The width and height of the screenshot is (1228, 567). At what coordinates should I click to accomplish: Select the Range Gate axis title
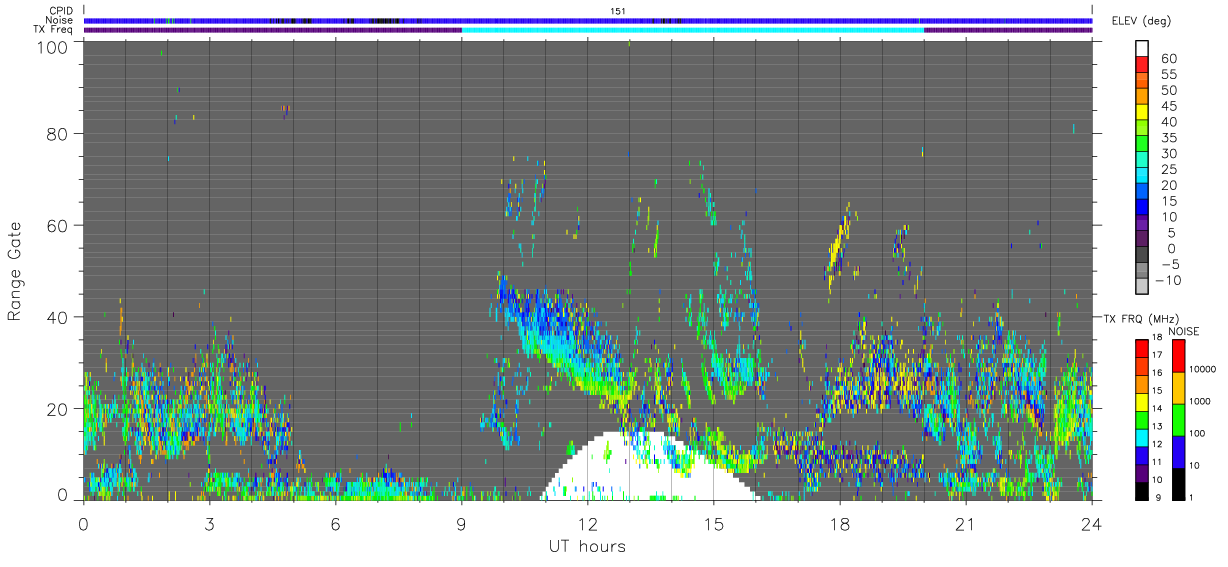pyautogui.click(x=15, y=271)
